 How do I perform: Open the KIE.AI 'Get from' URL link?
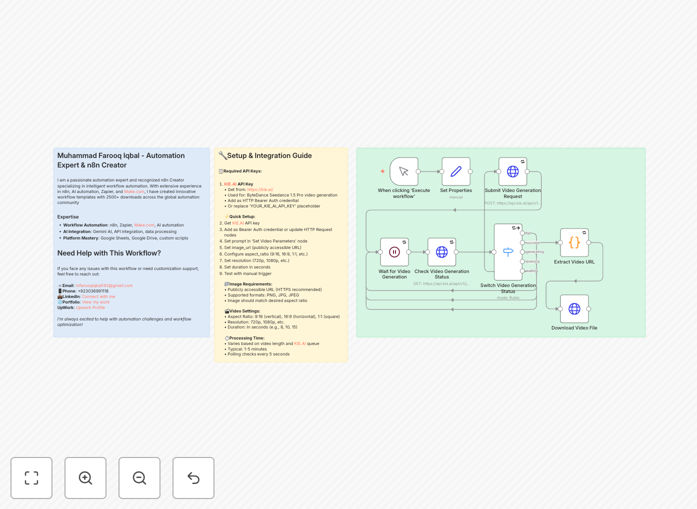pos(260,189)
